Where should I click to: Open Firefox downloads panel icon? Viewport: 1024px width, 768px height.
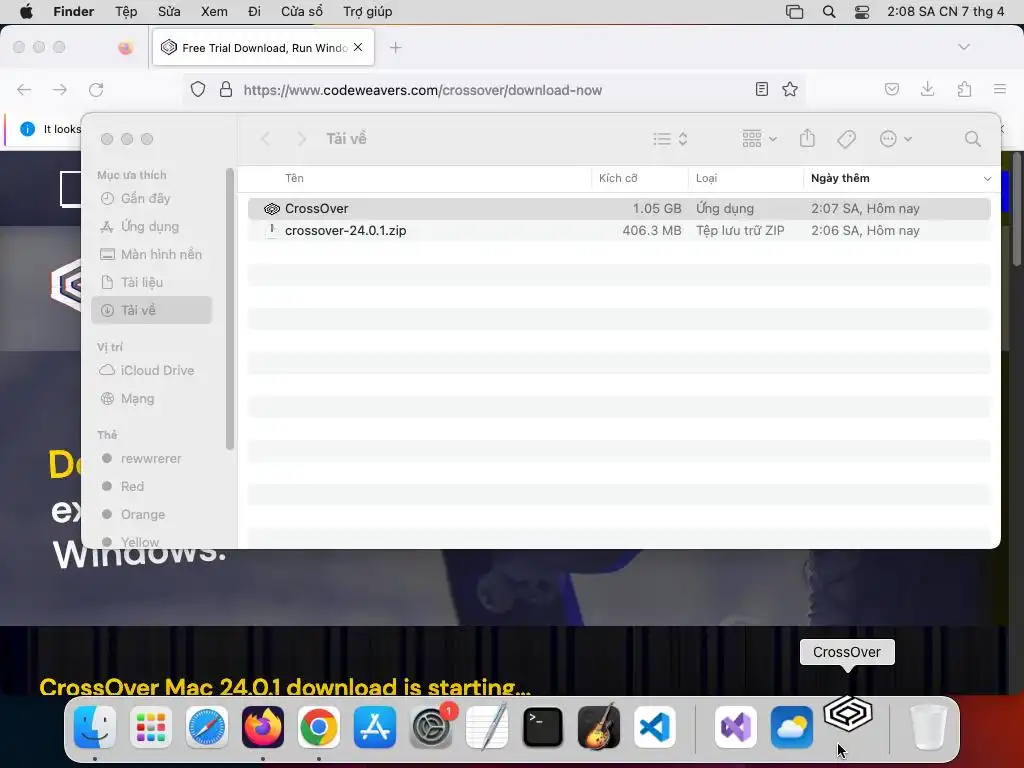point(927,89)
